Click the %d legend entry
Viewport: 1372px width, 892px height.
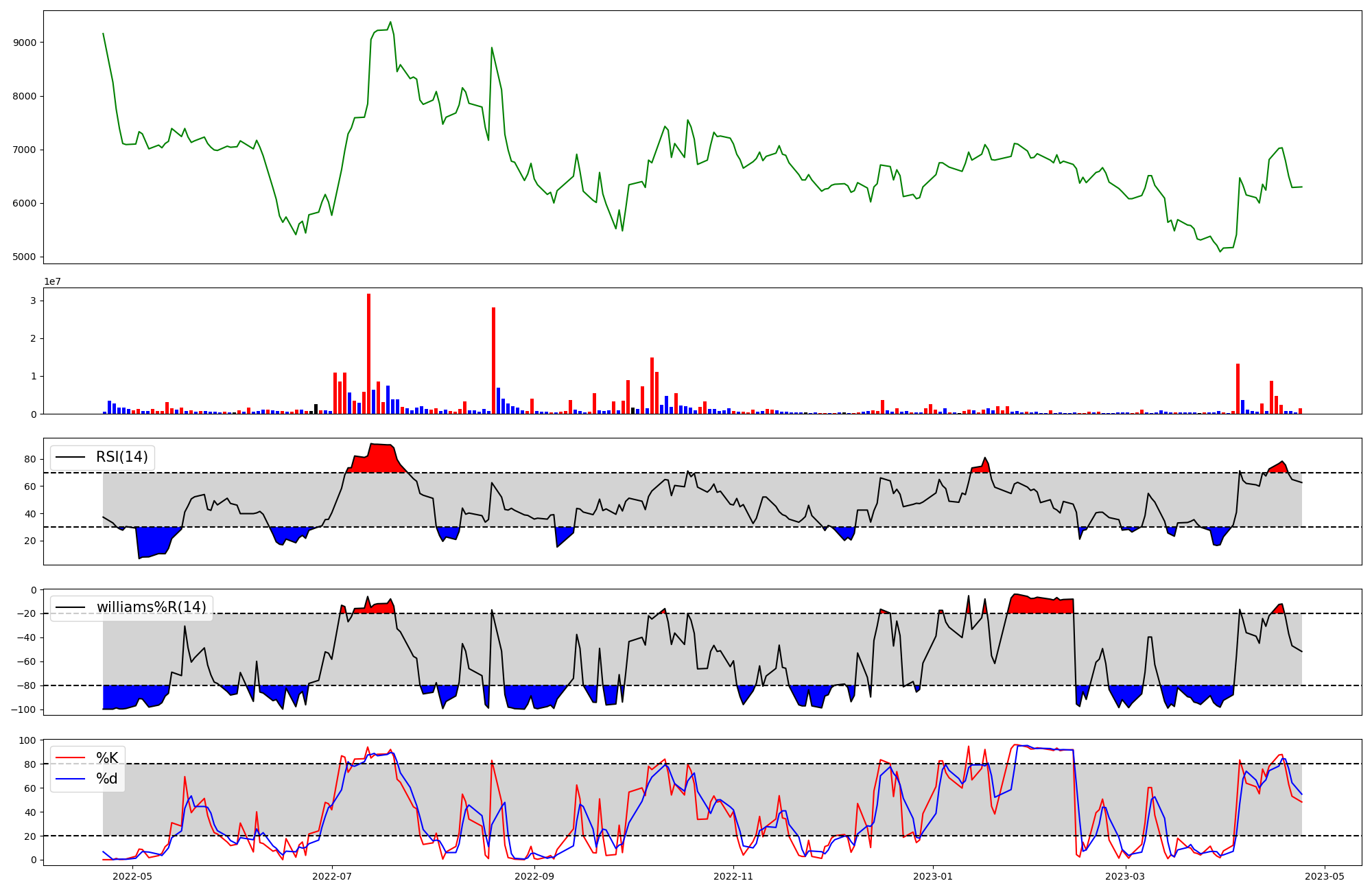107,779
